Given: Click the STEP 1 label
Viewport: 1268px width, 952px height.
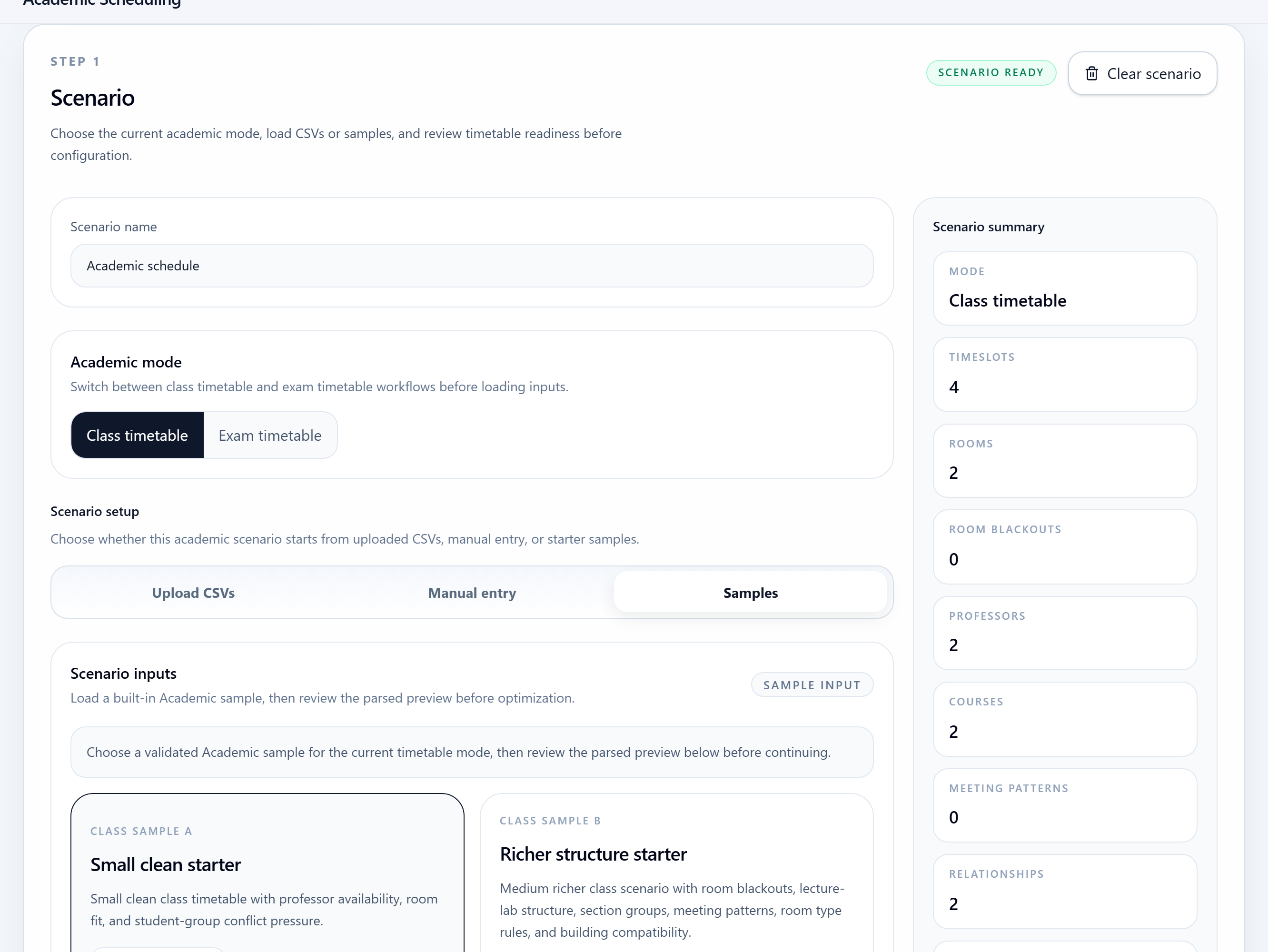Looking at the screenshot, I should pos(75,61).
